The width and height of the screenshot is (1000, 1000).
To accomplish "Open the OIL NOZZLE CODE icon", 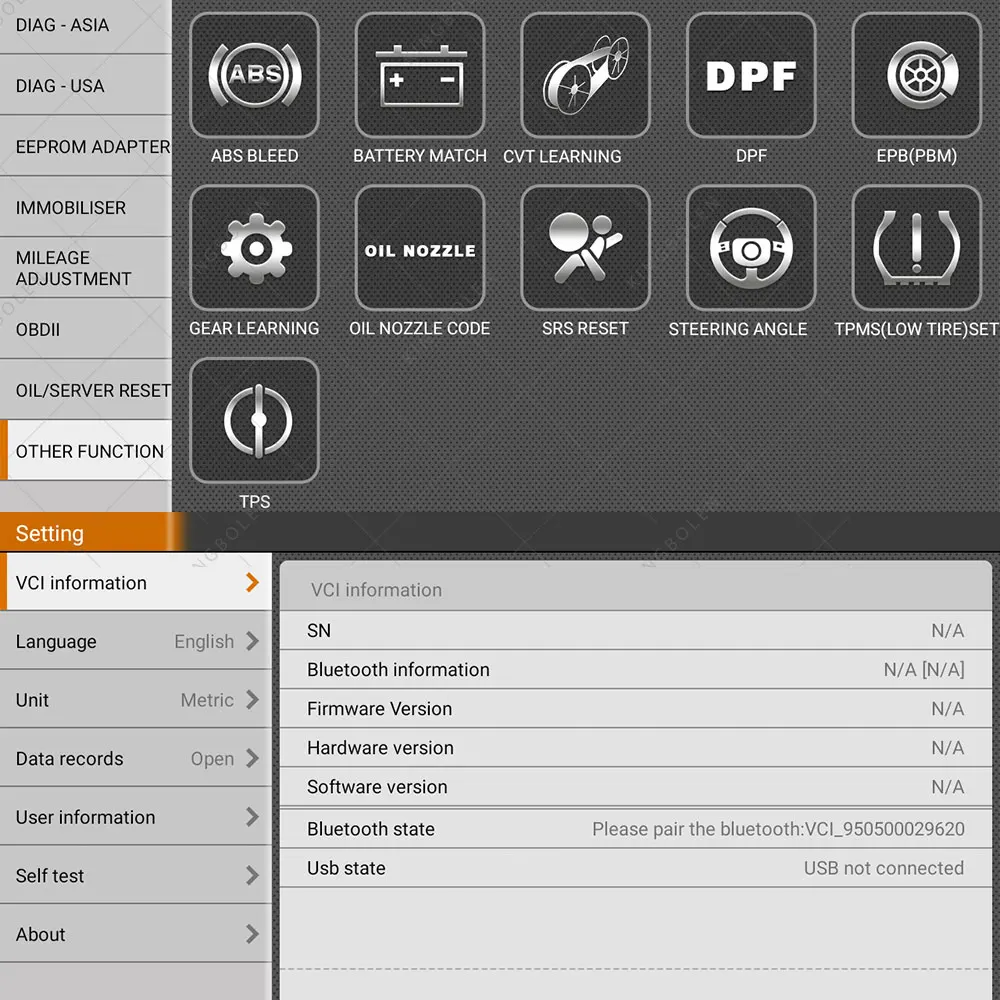I will 420,247.
